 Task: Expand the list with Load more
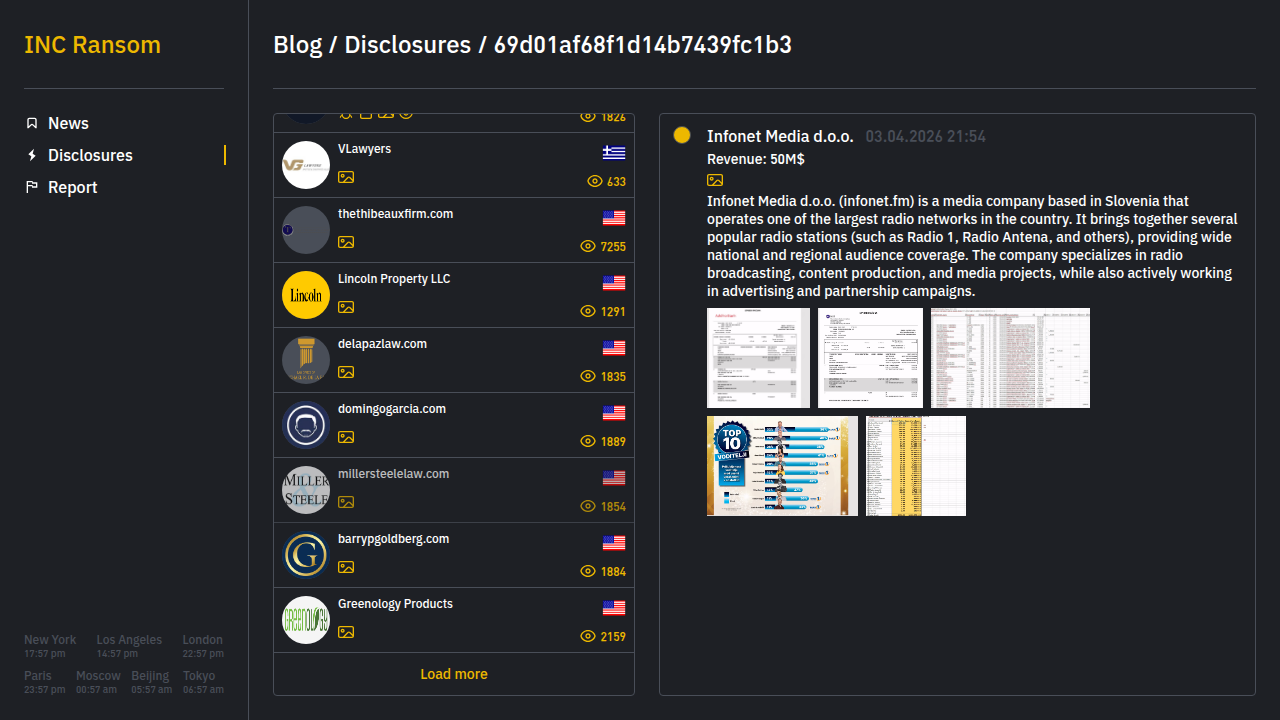pos(454,674)
